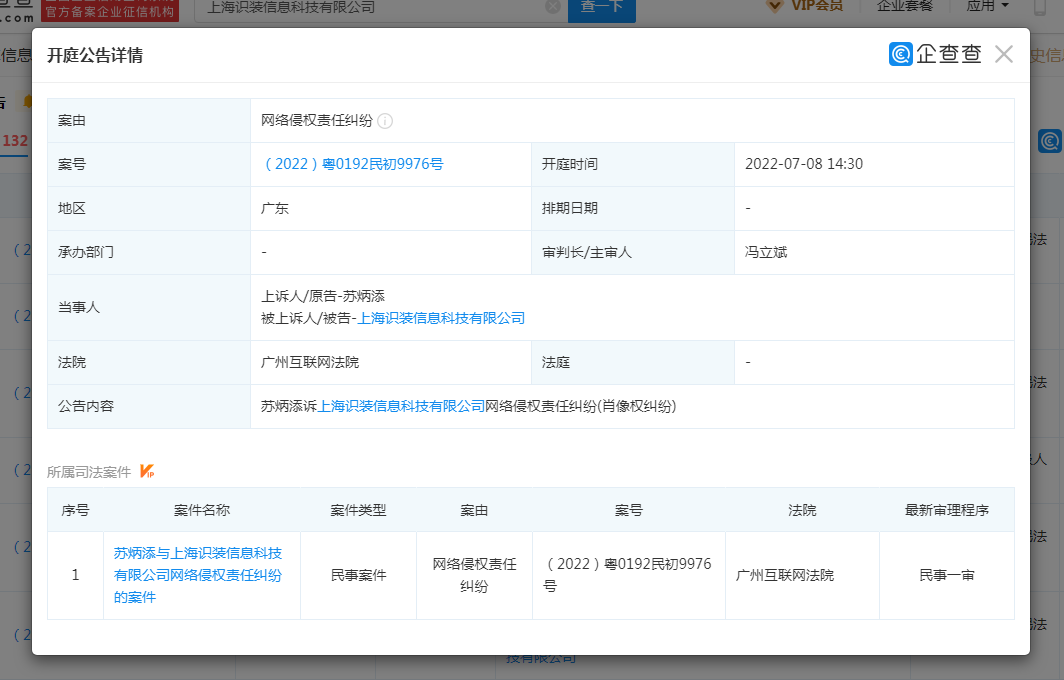Click the VIP badge beside 所属司法案件

(x=147, y=471)
